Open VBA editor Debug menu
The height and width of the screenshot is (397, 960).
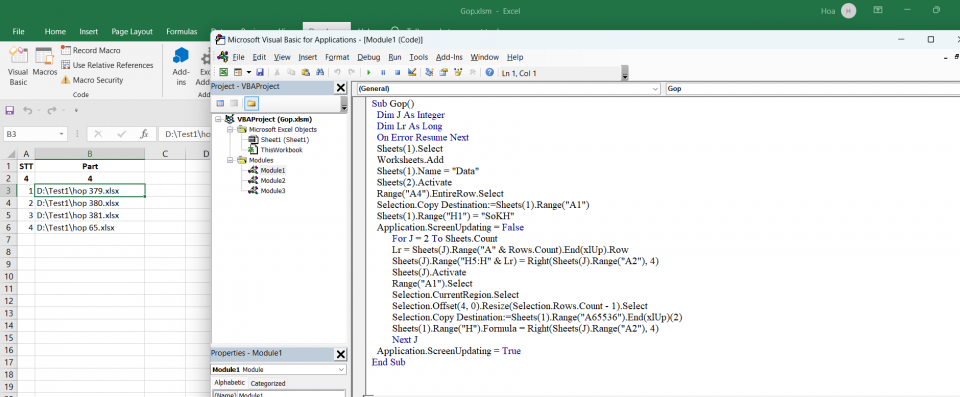369,57
